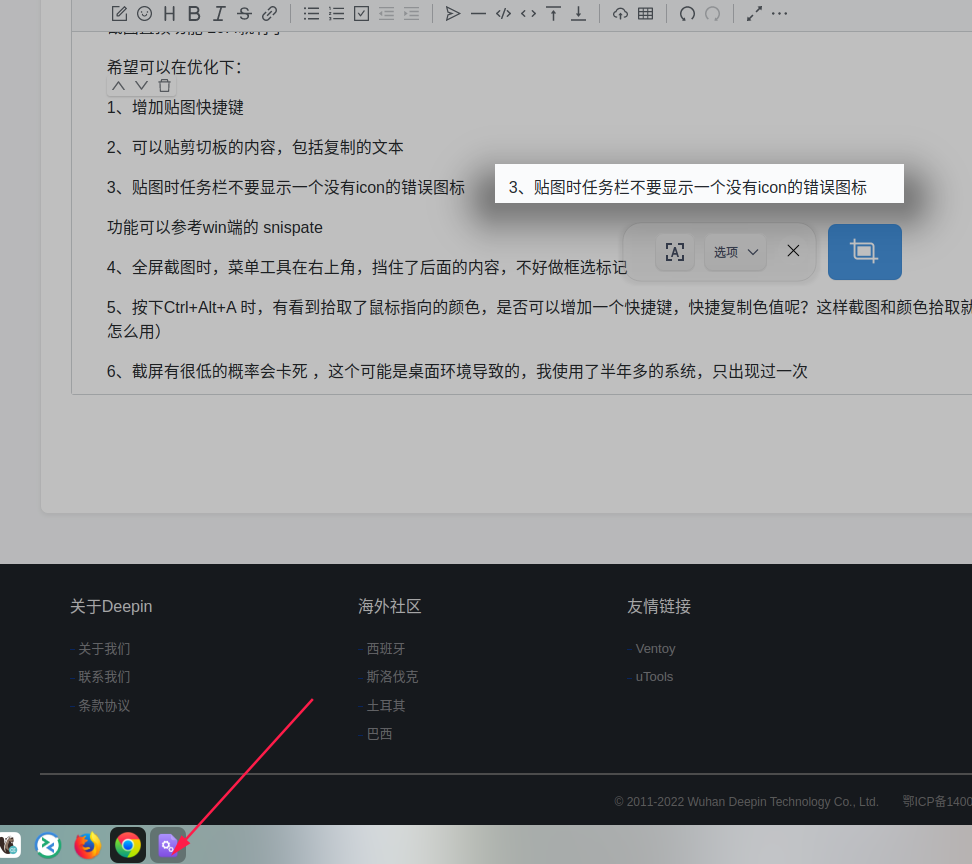Click the line 功能可以参考win端的 snispate
972x864 pixels.
tap(214, 227)
